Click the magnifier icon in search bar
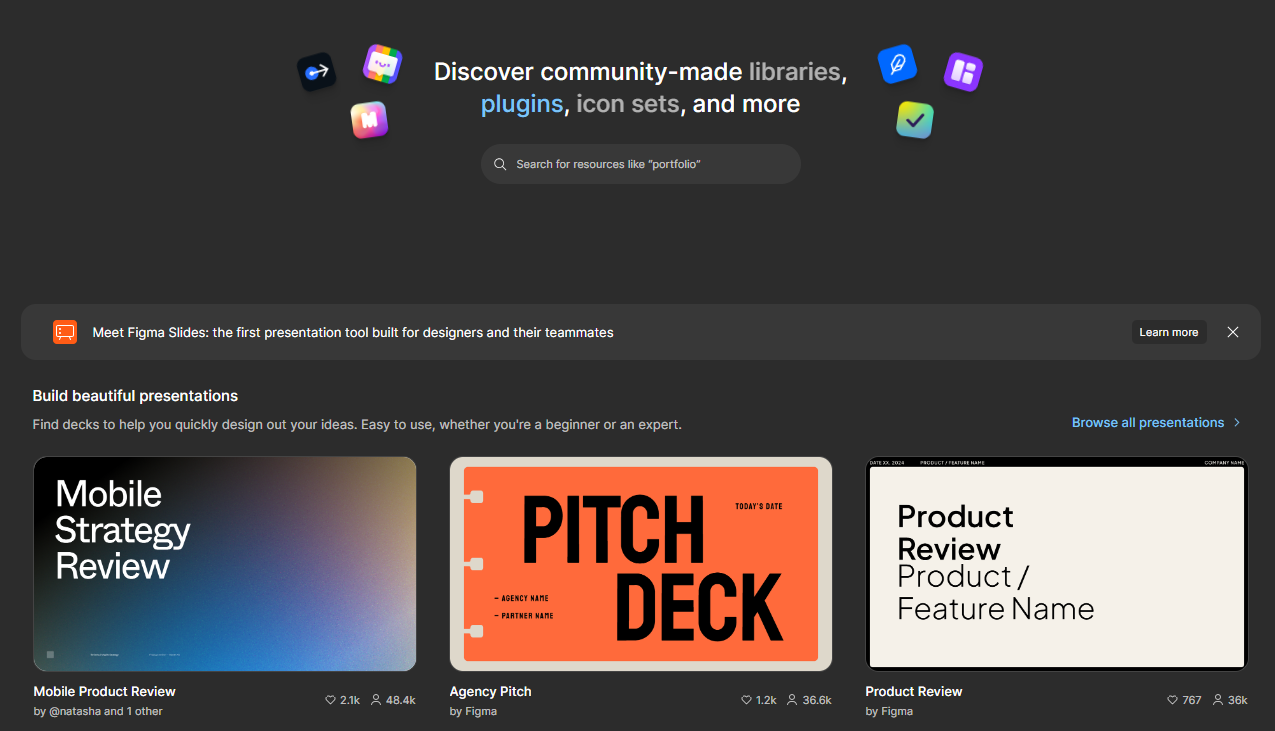1275x731 pixels. pos(500,164)
